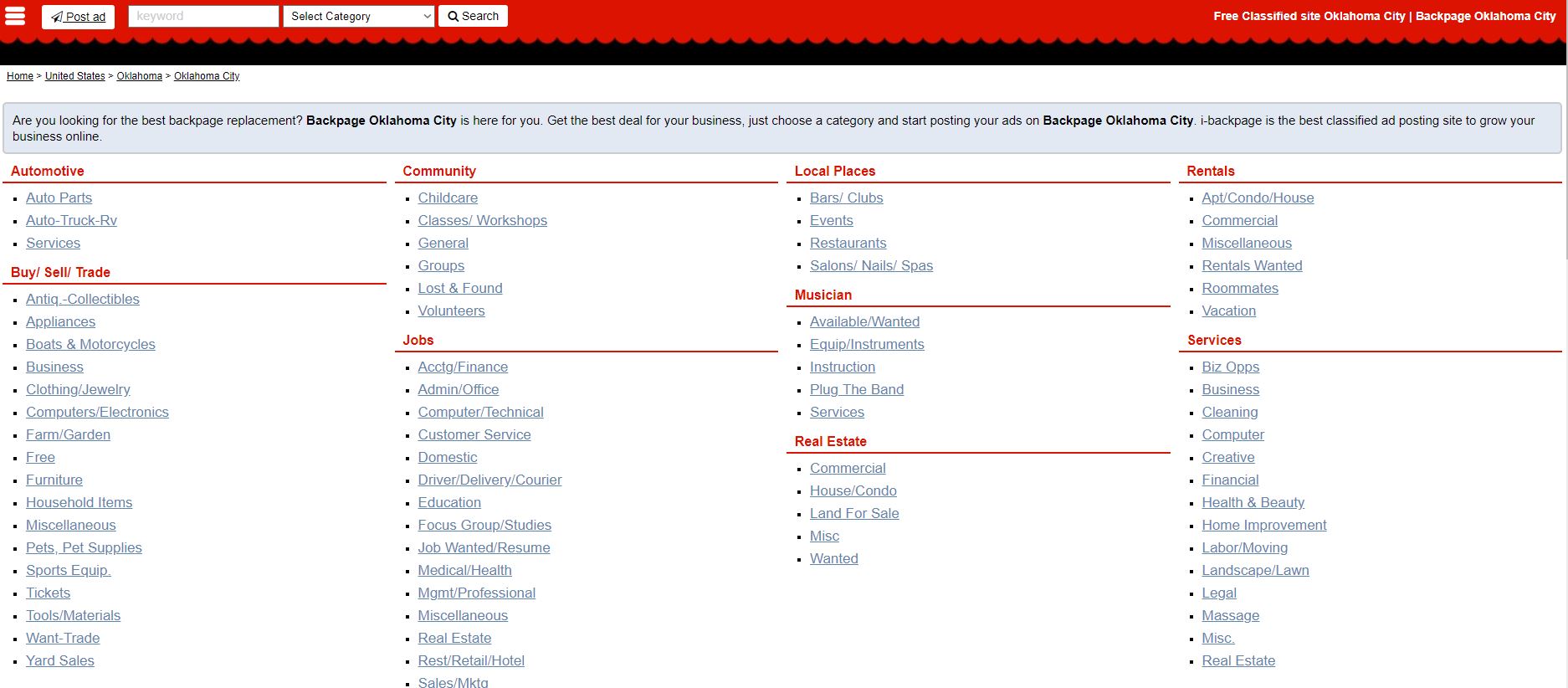Open the Oklahoma City breadcrumb link
This screenshot has width=1568, height=688.
coord(207,76)
